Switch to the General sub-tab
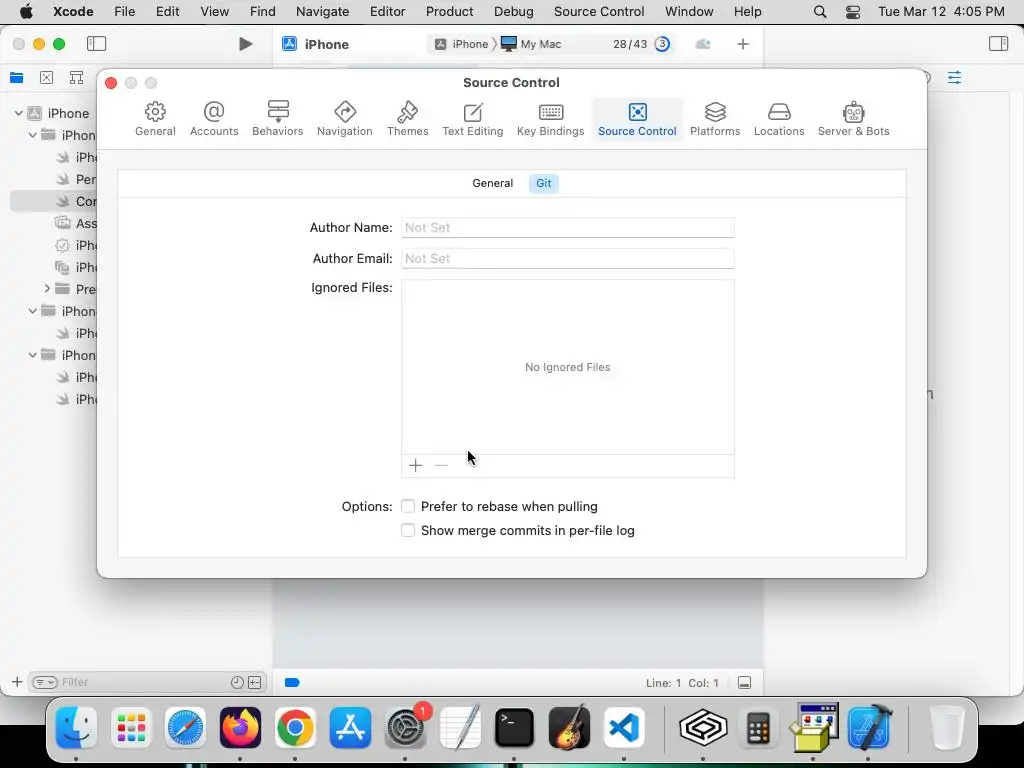 [x=492, y=184]
